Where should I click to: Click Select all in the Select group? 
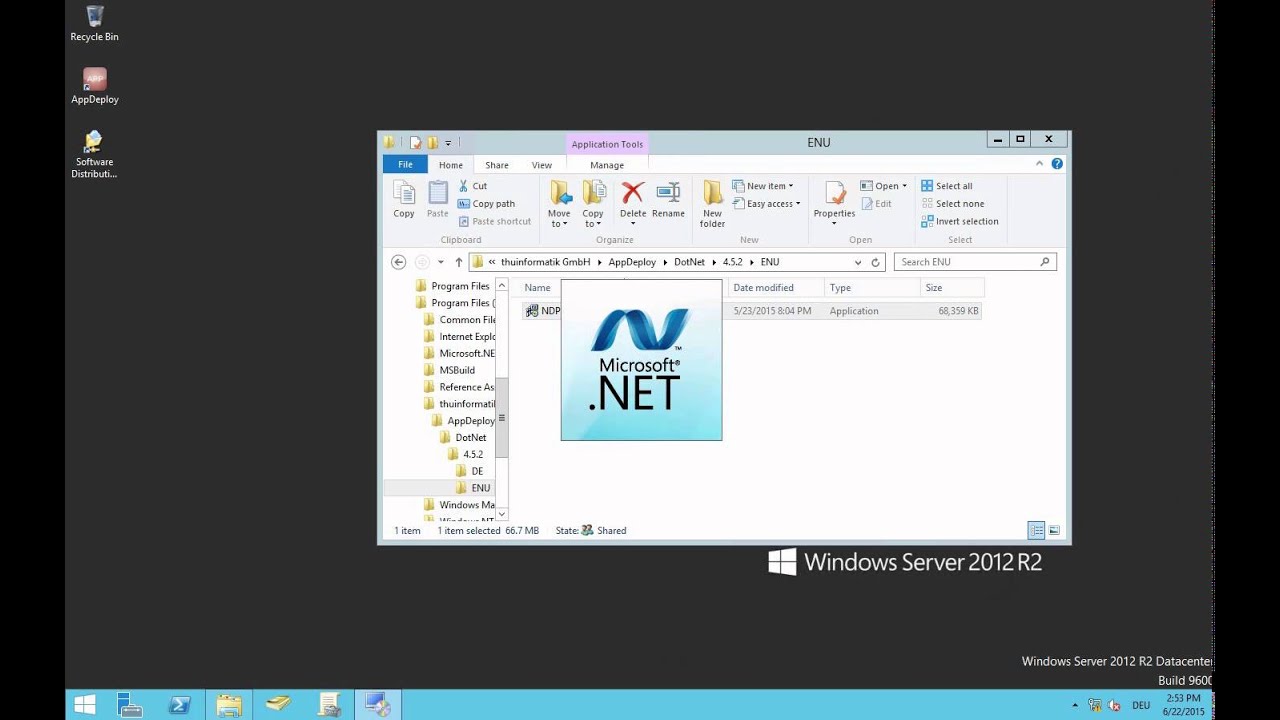(947, 186)
